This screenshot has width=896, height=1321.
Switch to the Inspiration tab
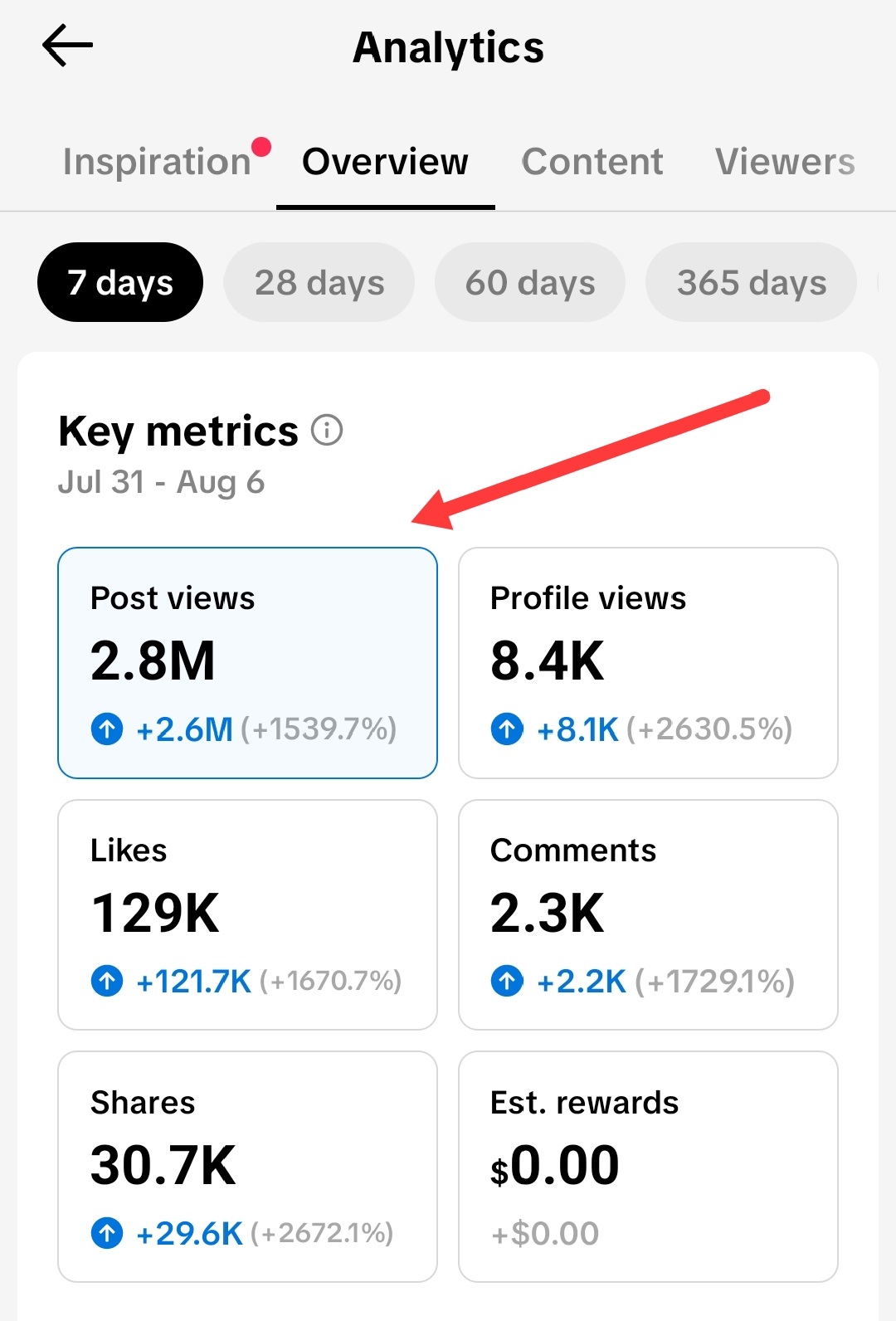pos(157,161)
